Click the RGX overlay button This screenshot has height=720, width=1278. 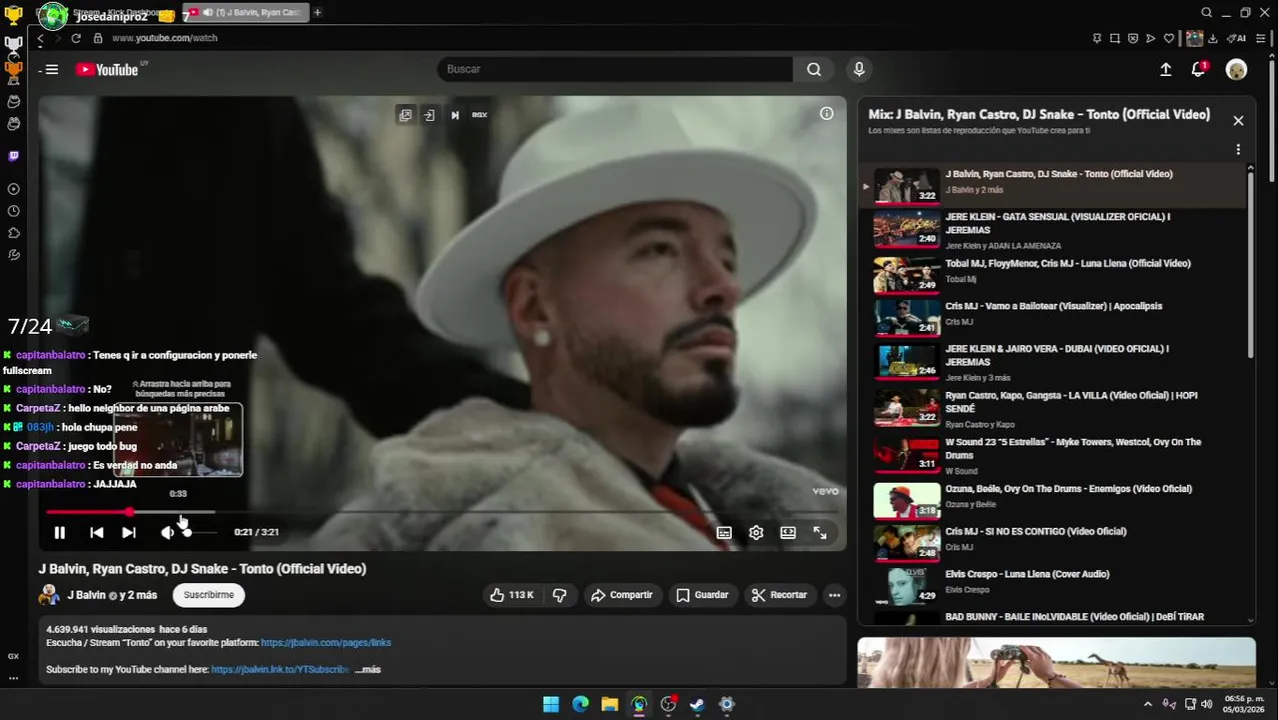point(480,115)
